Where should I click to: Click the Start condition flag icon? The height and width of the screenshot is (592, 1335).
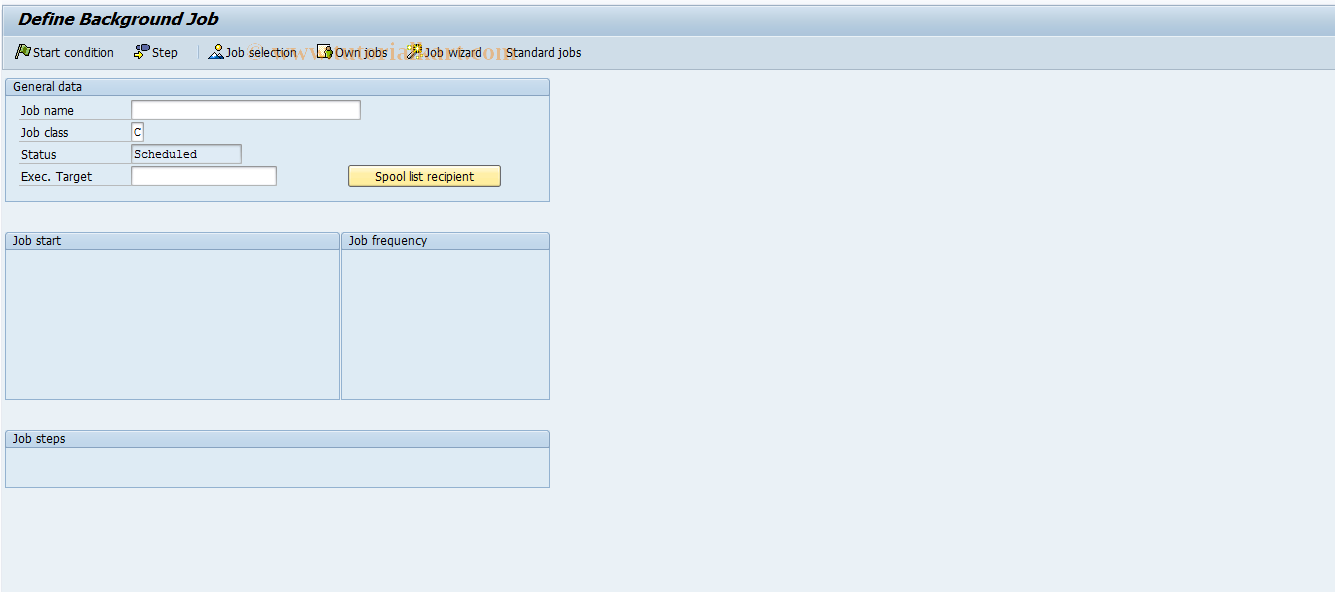(x=23, y=52)
